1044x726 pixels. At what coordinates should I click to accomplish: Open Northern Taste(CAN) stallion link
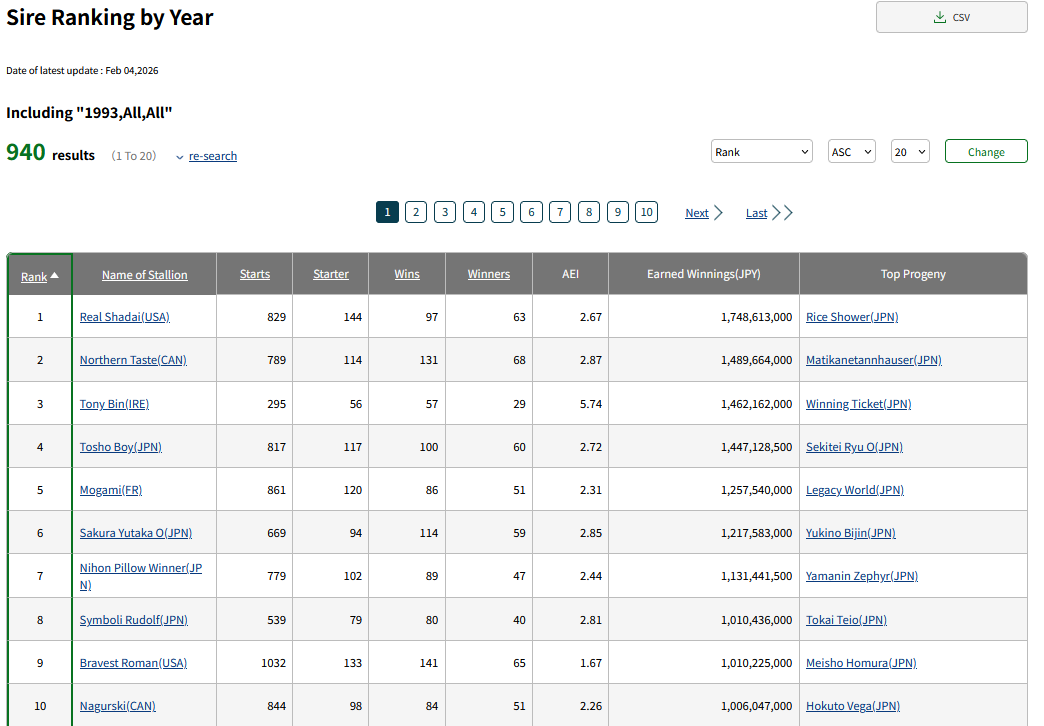pos(133,360)
